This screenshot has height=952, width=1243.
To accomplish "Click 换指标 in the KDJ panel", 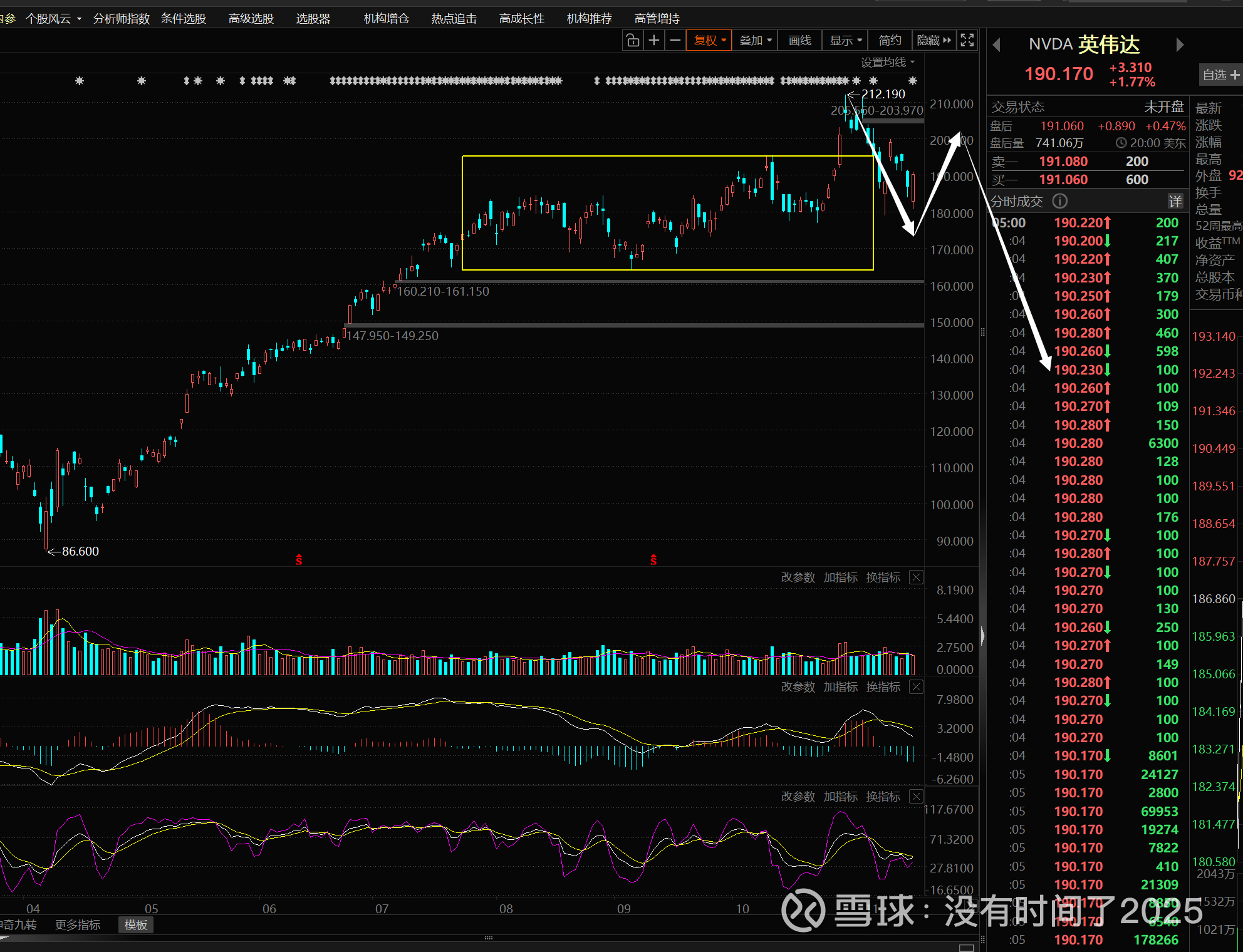I will coord(883,797).
